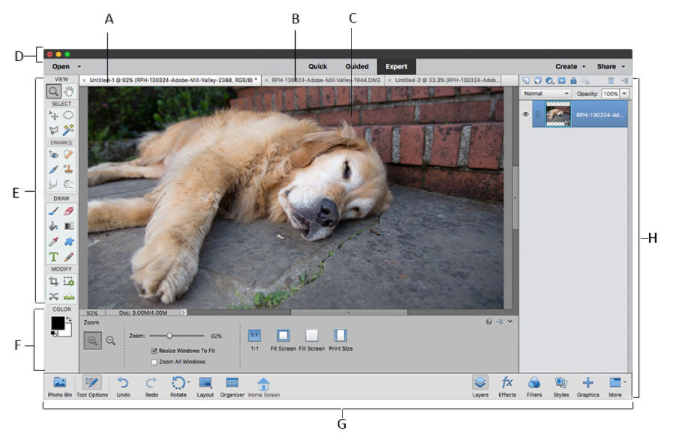This screenshot has height=446, width=689.
Task: Delete layer with the trash icon
Action: pos(611,80)
